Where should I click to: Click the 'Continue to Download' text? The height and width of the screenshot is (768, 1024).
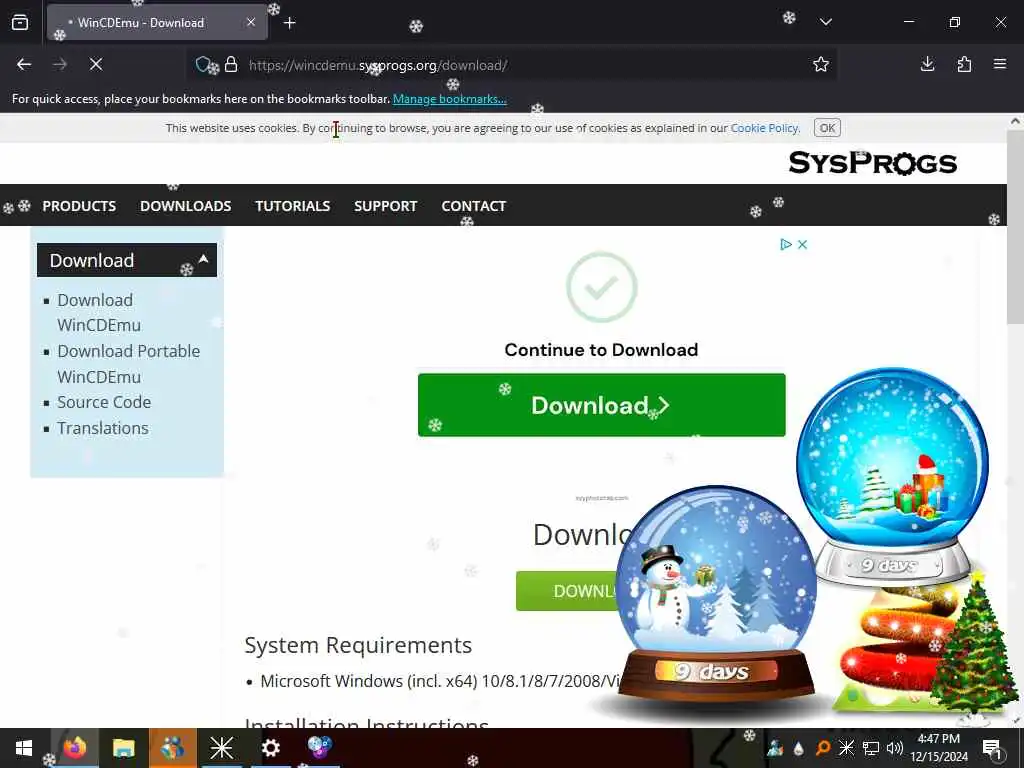(x=601, y=350)
